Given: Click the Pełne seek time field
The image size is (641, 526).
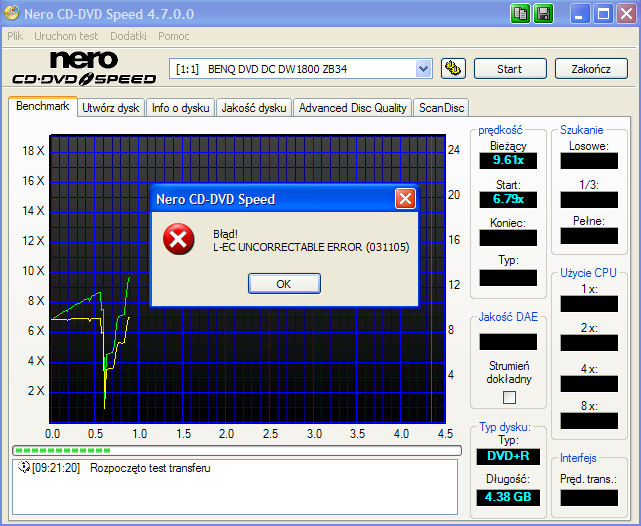Looking at the screenshot, I should tap(589, 236).
